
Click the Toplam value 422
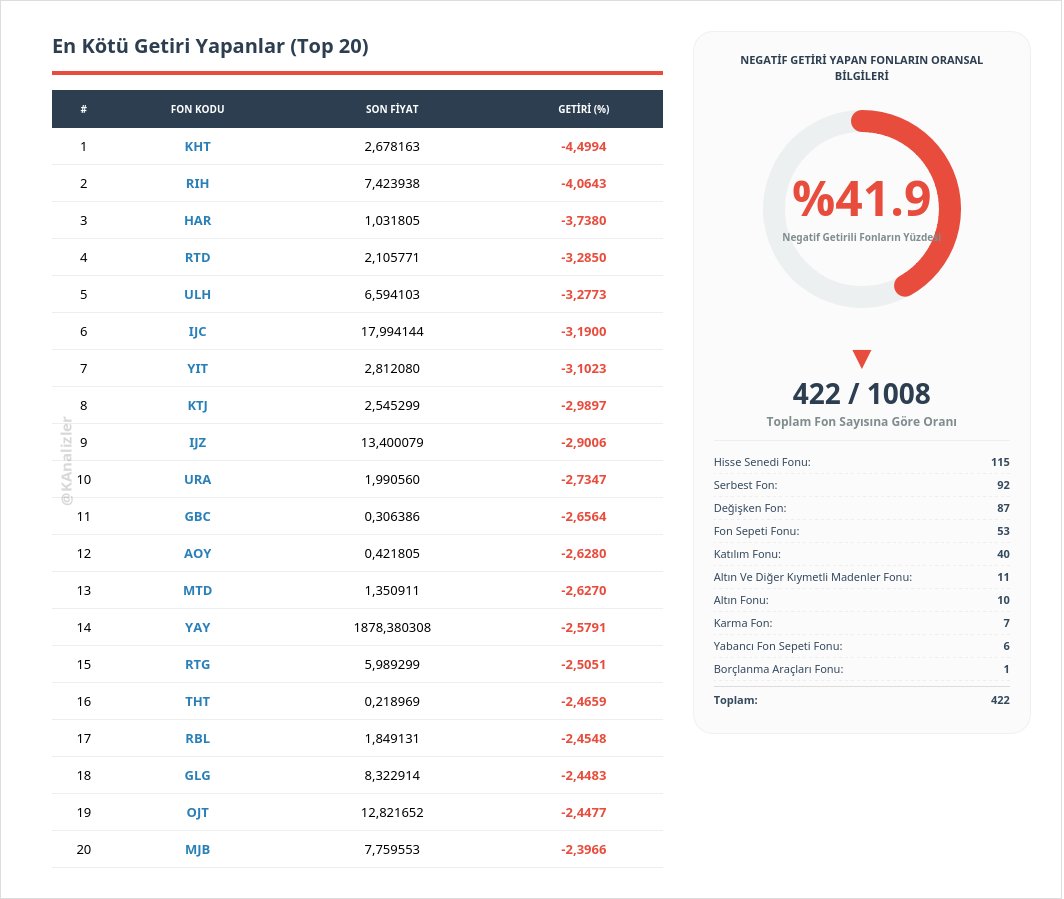pos(1000,700)
